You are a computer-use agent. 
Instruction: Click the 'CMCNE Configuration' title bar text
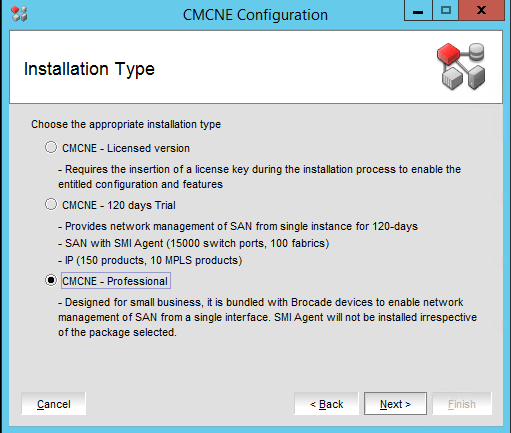pos(255,15)
